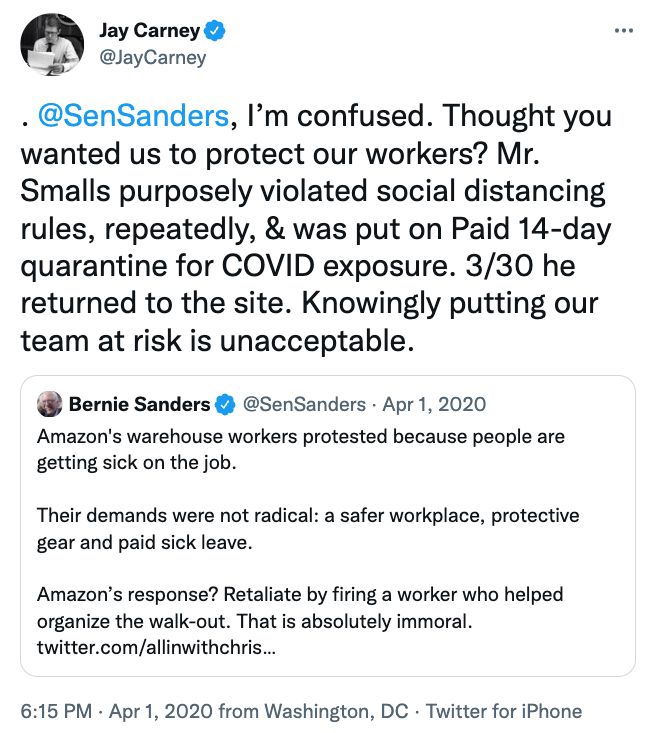Click the quoted text about warehouse workers
This screenshot has height=733, width=645.
pyautogui.click(x=300, y=448)
